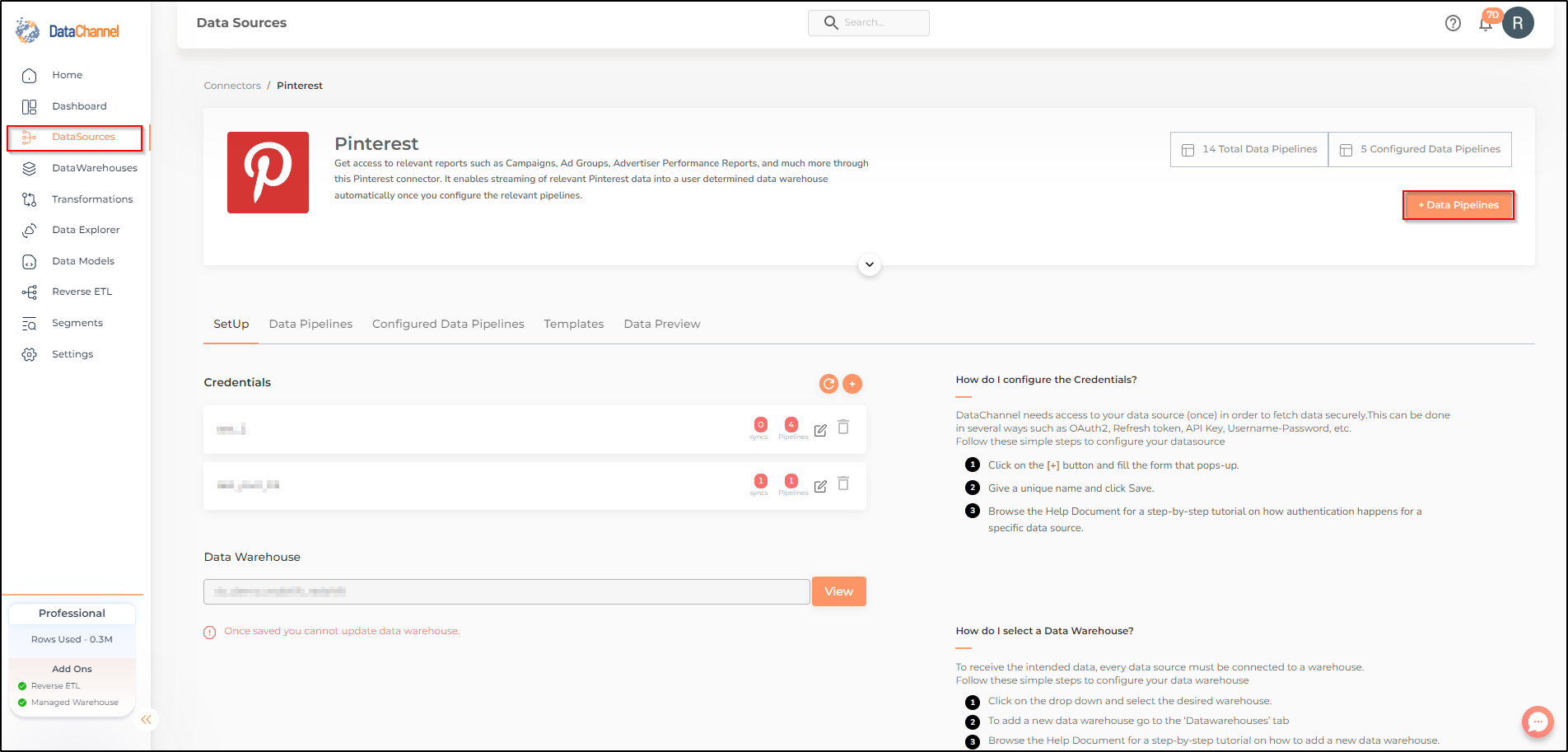This screenshot has height=752, width=1568.
Task: Click the 'Give a unique name and click Save.' step
Action: tap(1071, 488)
